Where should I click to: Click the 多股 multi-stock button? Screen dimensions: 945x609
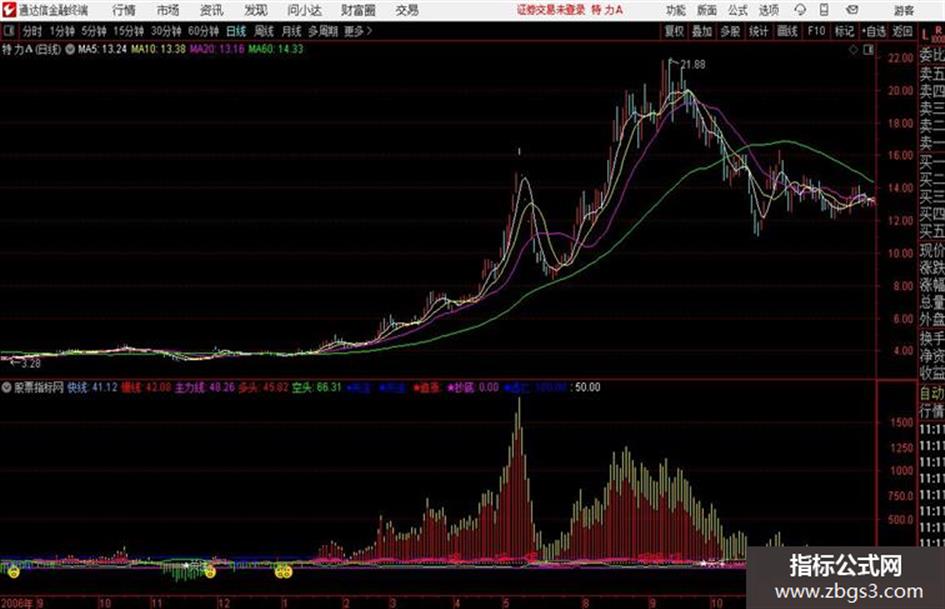click(730, 31)
